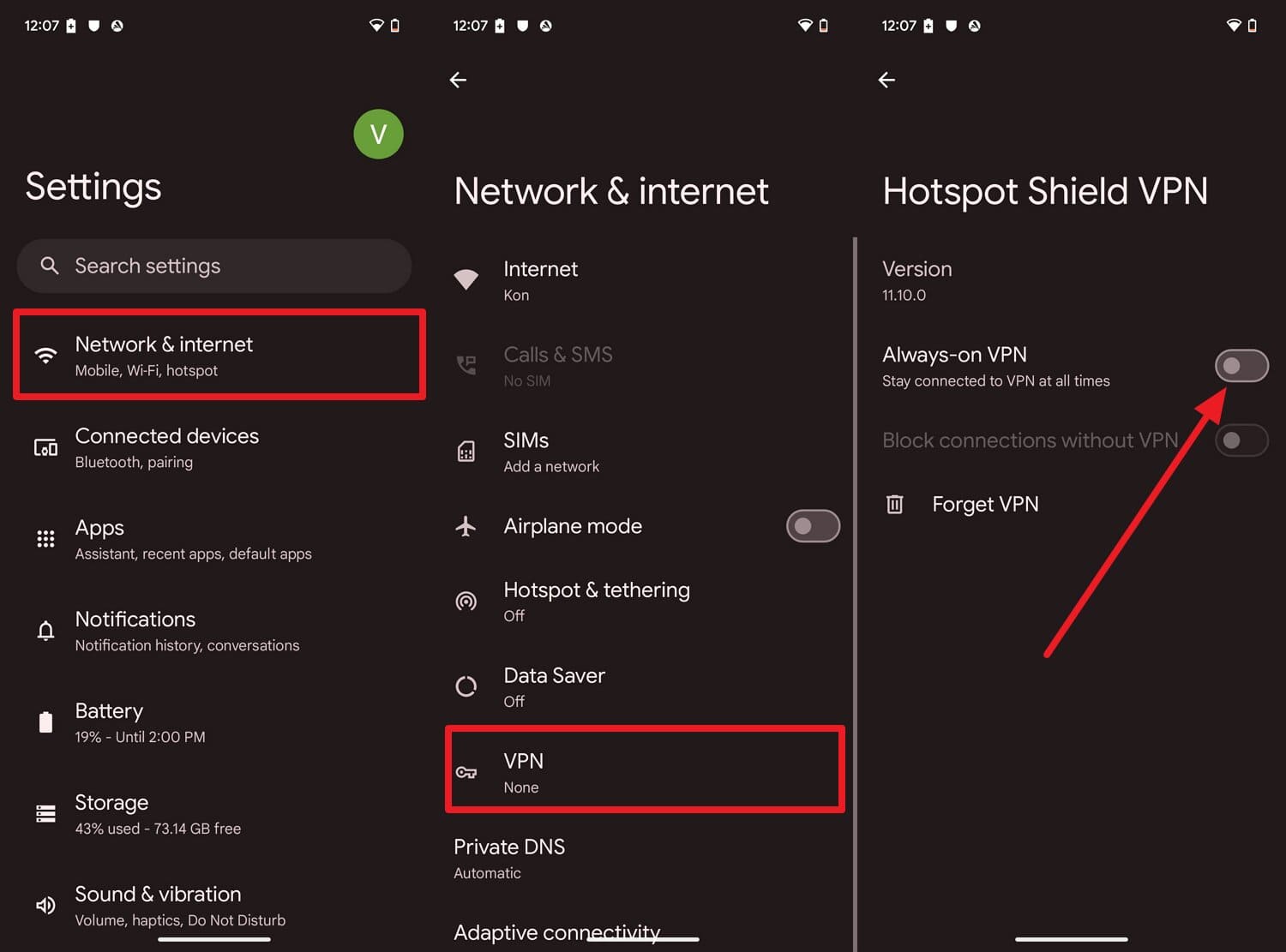Click the Sound & vibration speaker icon
Viewport: 1286px width, 952px height.
tap(45, 905)
